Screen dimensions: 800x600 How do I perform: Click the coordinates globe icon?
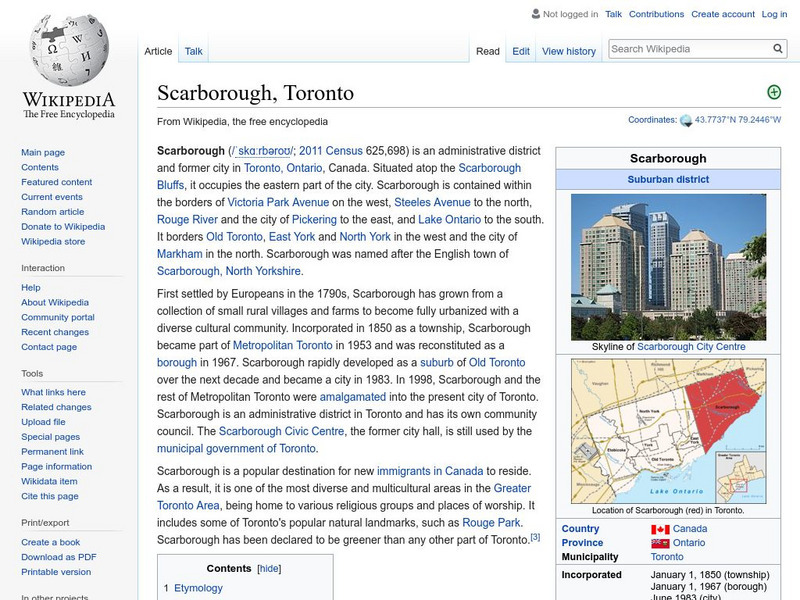coord(686,120)
